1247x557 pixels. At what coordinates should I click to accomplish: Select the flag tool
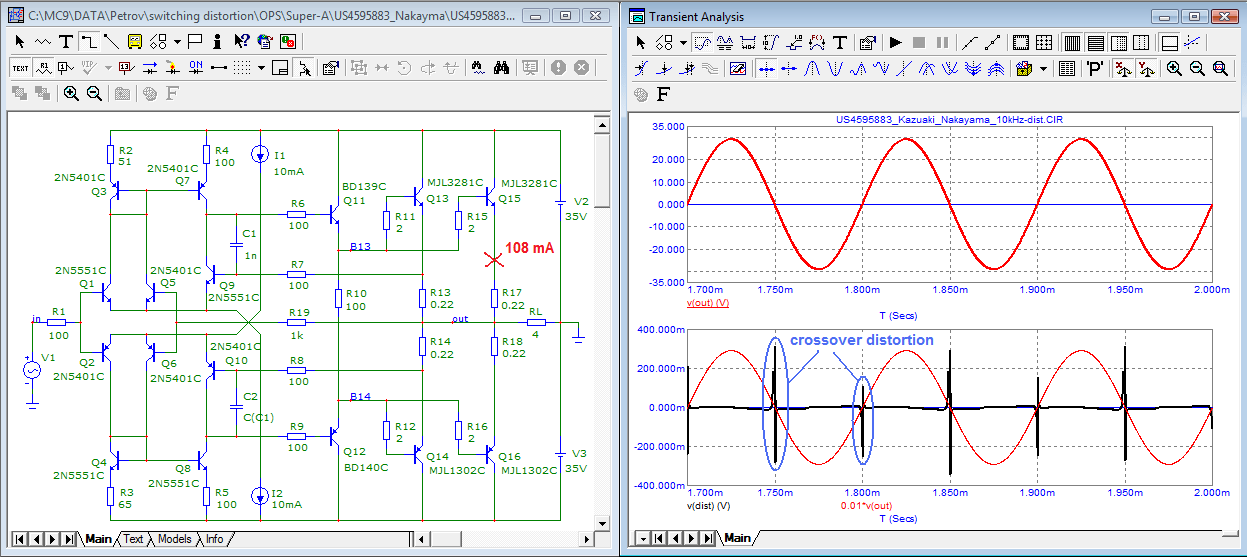pyautogui.click(x=195, y=41)
